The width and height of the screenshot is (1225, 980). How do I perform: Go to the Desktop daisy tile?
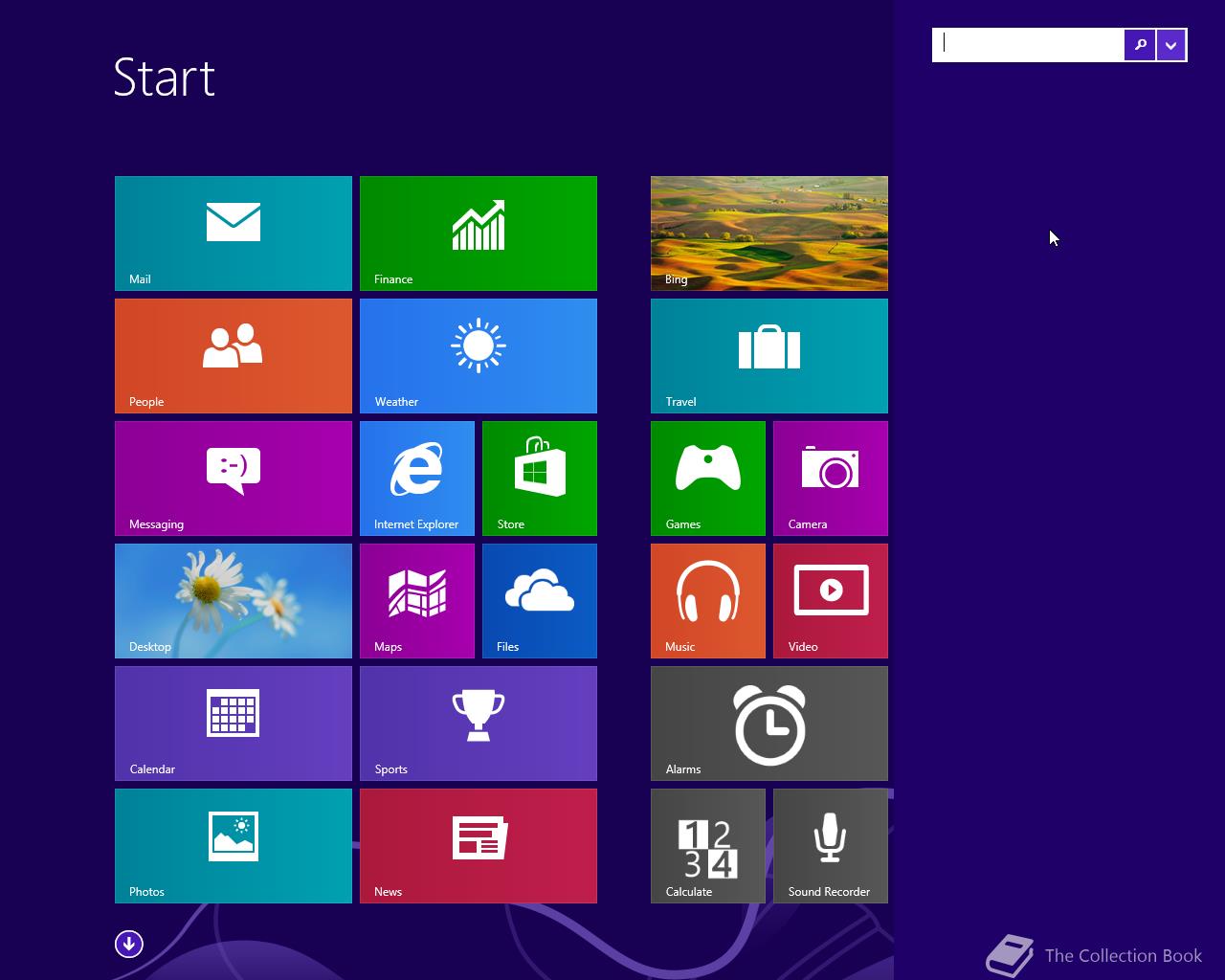click(x=234, y=601)
